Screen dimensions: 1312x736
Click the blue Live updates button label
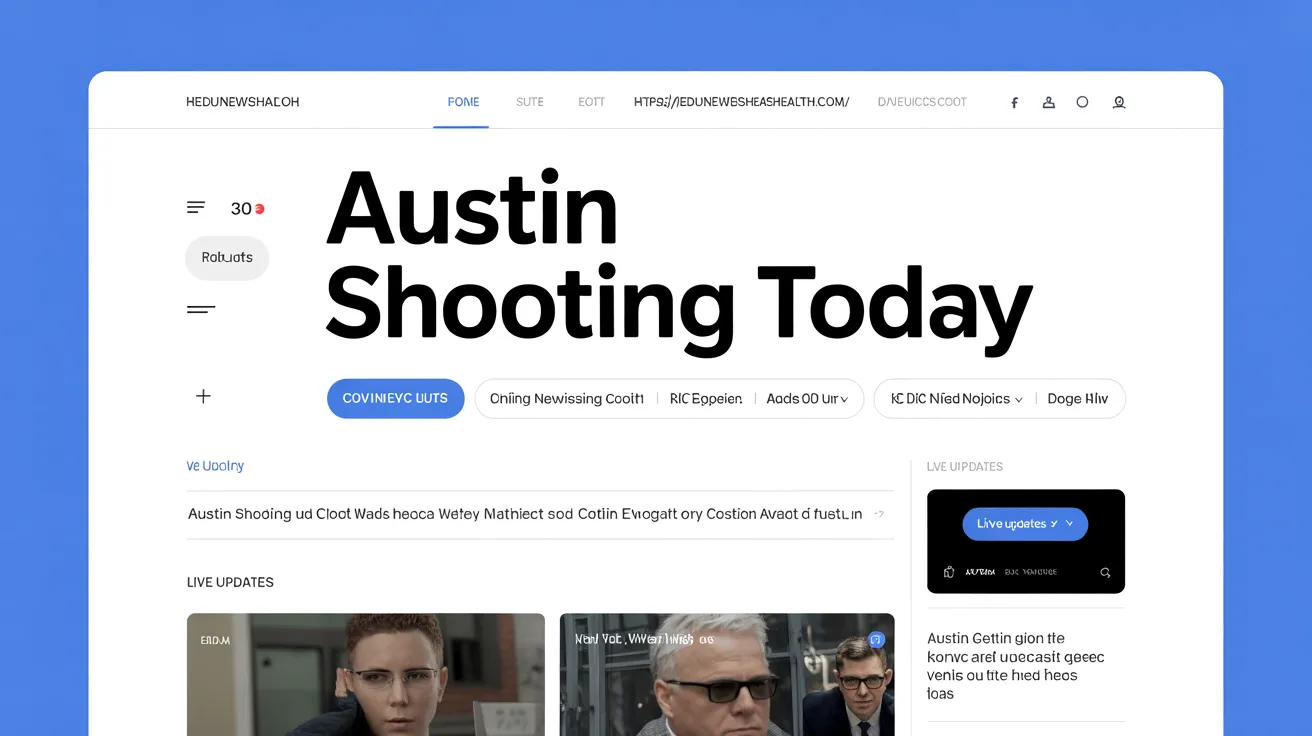tap(1011, 524)
